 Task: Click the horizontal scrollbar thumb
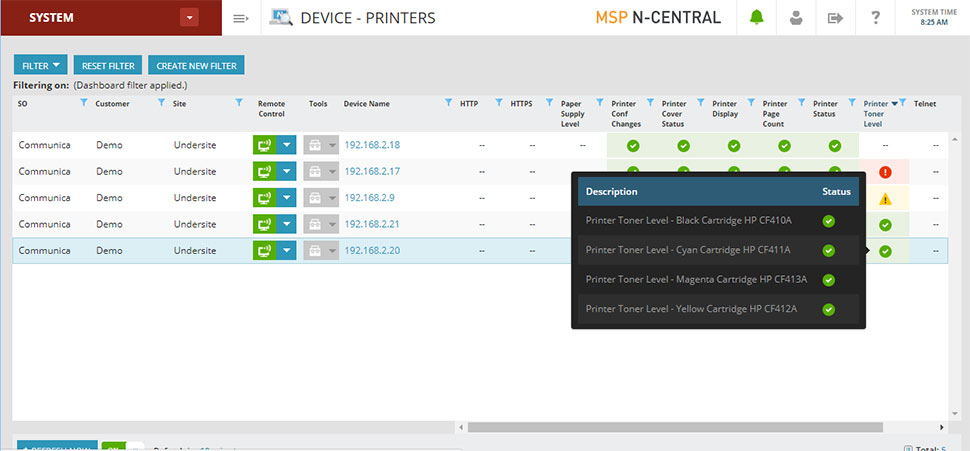pyautogui.click(x=675, y=427)
